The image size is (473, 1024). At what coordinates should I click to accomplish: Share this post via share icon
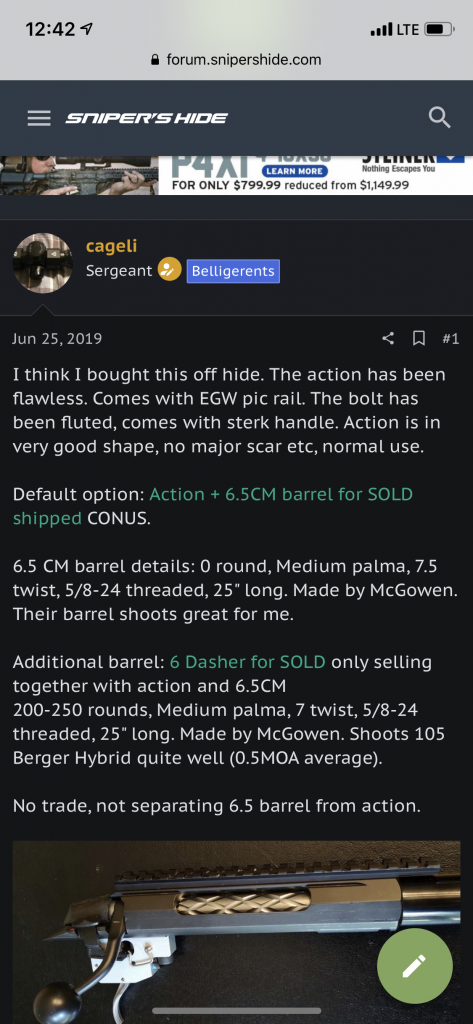click(388, 338)
